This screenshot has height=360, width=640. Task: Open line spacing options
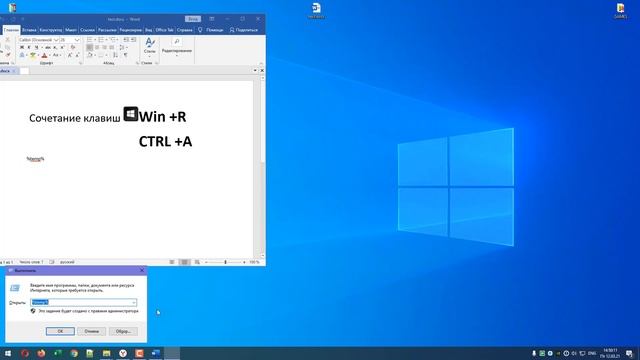122,47
